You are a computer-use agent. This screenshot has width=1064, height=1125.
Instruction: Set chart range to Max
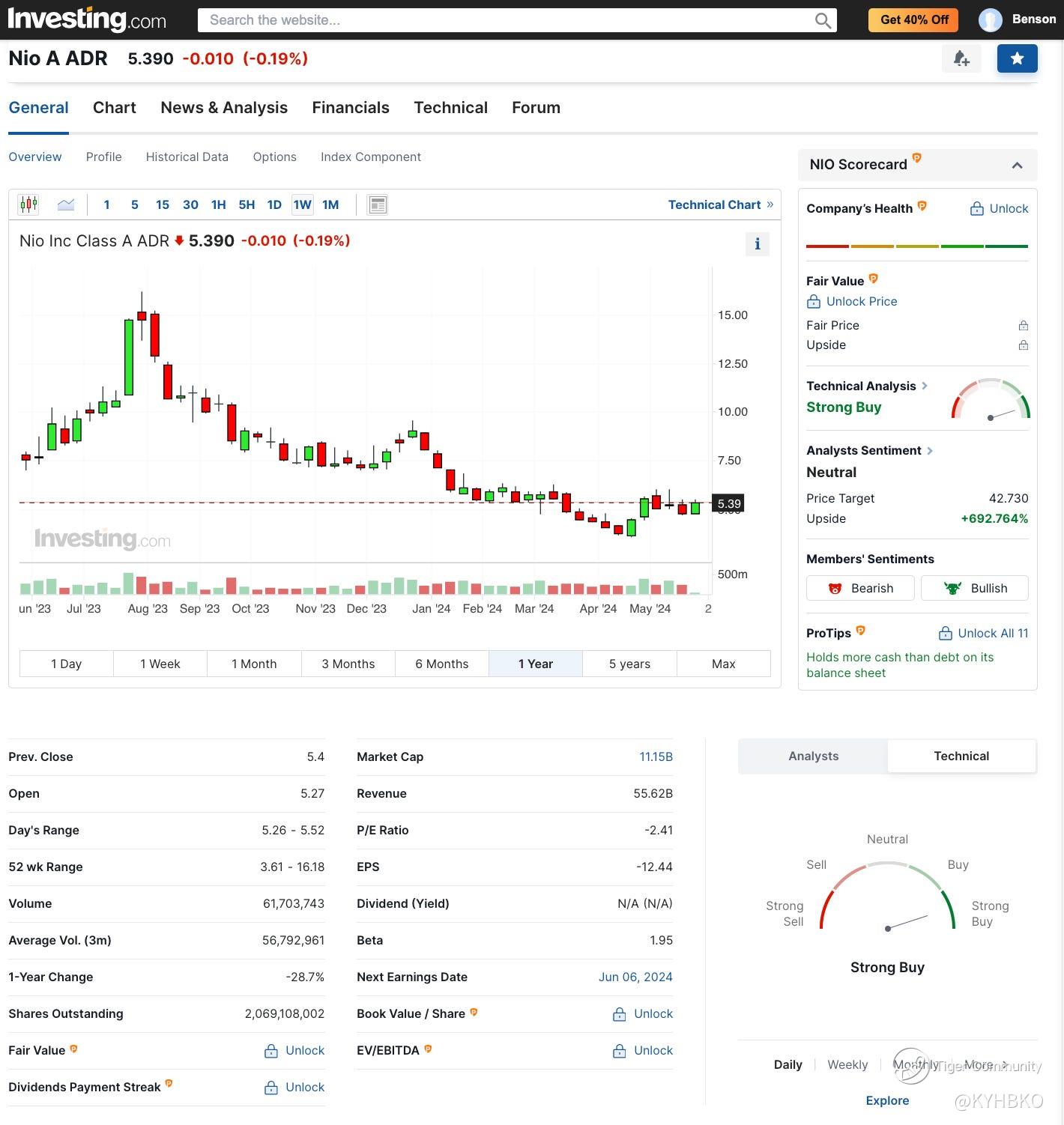point(724,664)
